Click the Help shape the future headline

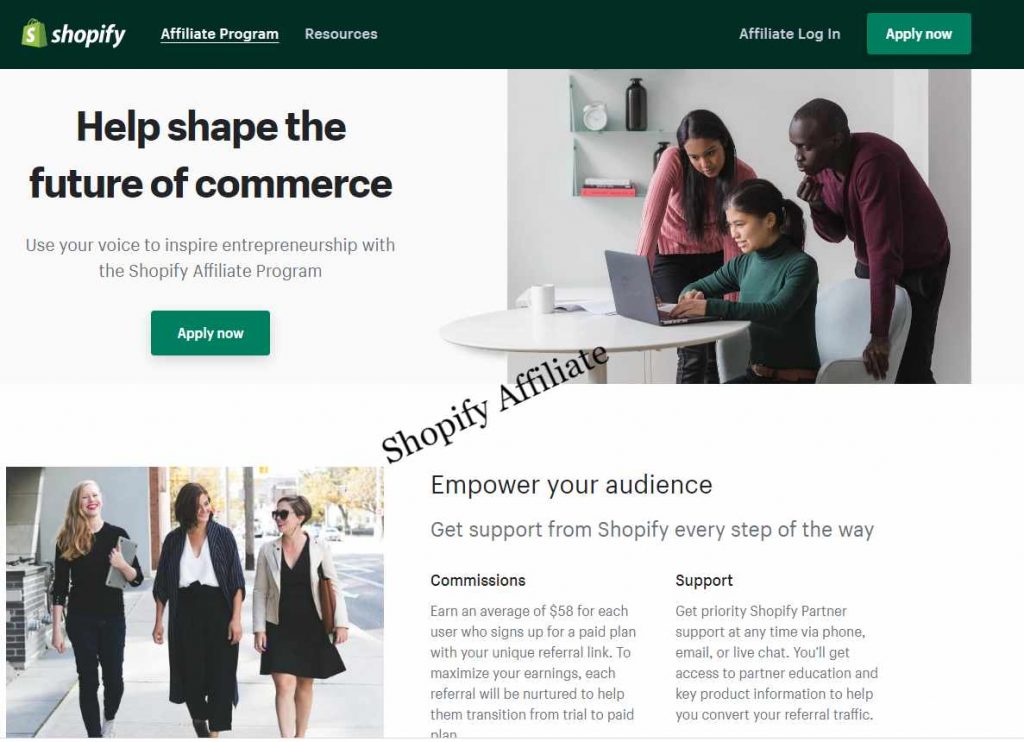(x=210, y=155)
